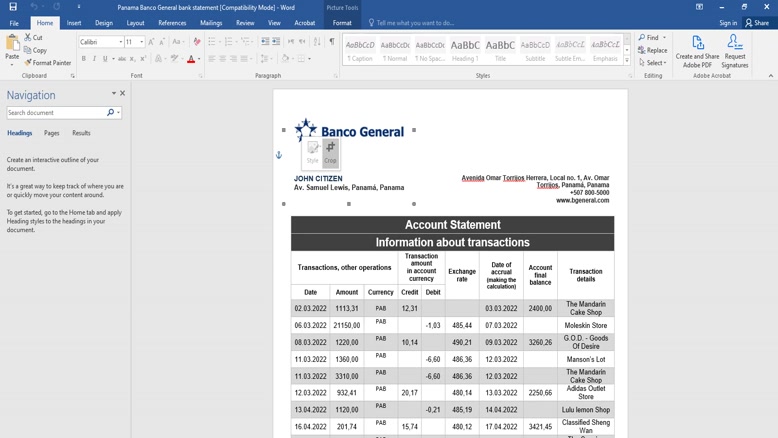
Task: Click the Crop tool on the picture toolbar
Action: click(x=330, y=152)
